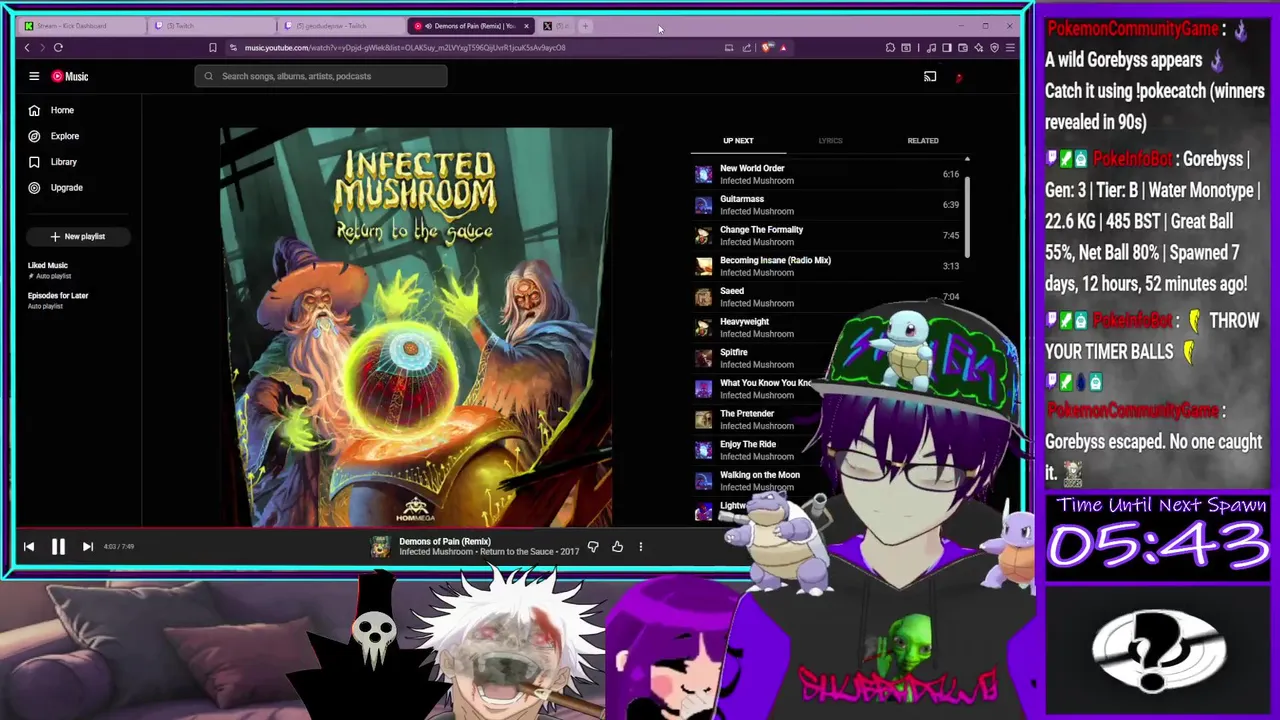Play The Pretender from queue

tap(757, 420)
